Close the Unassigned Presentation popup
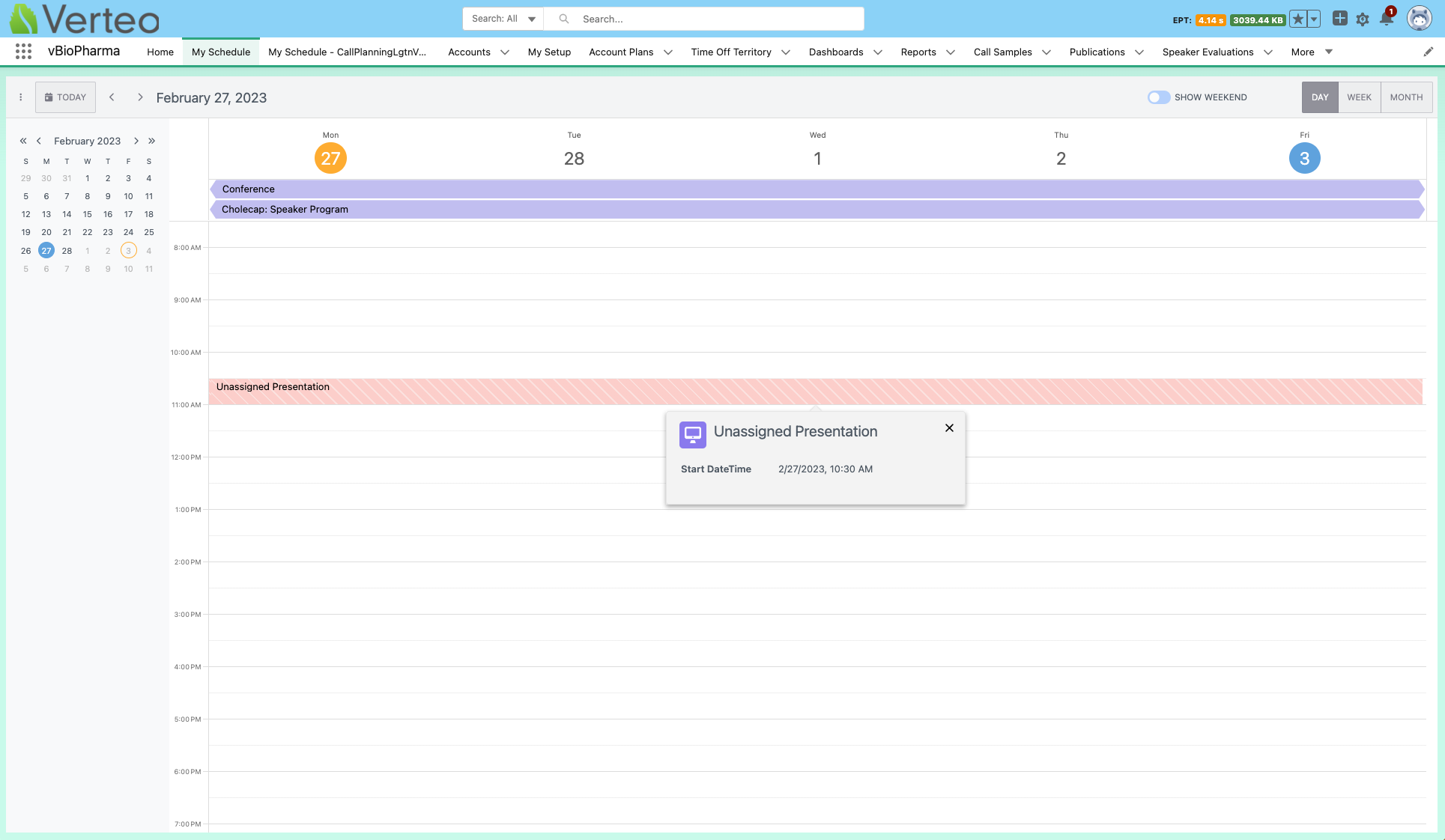Screen dimensions: 1445x840 point(949,428)
